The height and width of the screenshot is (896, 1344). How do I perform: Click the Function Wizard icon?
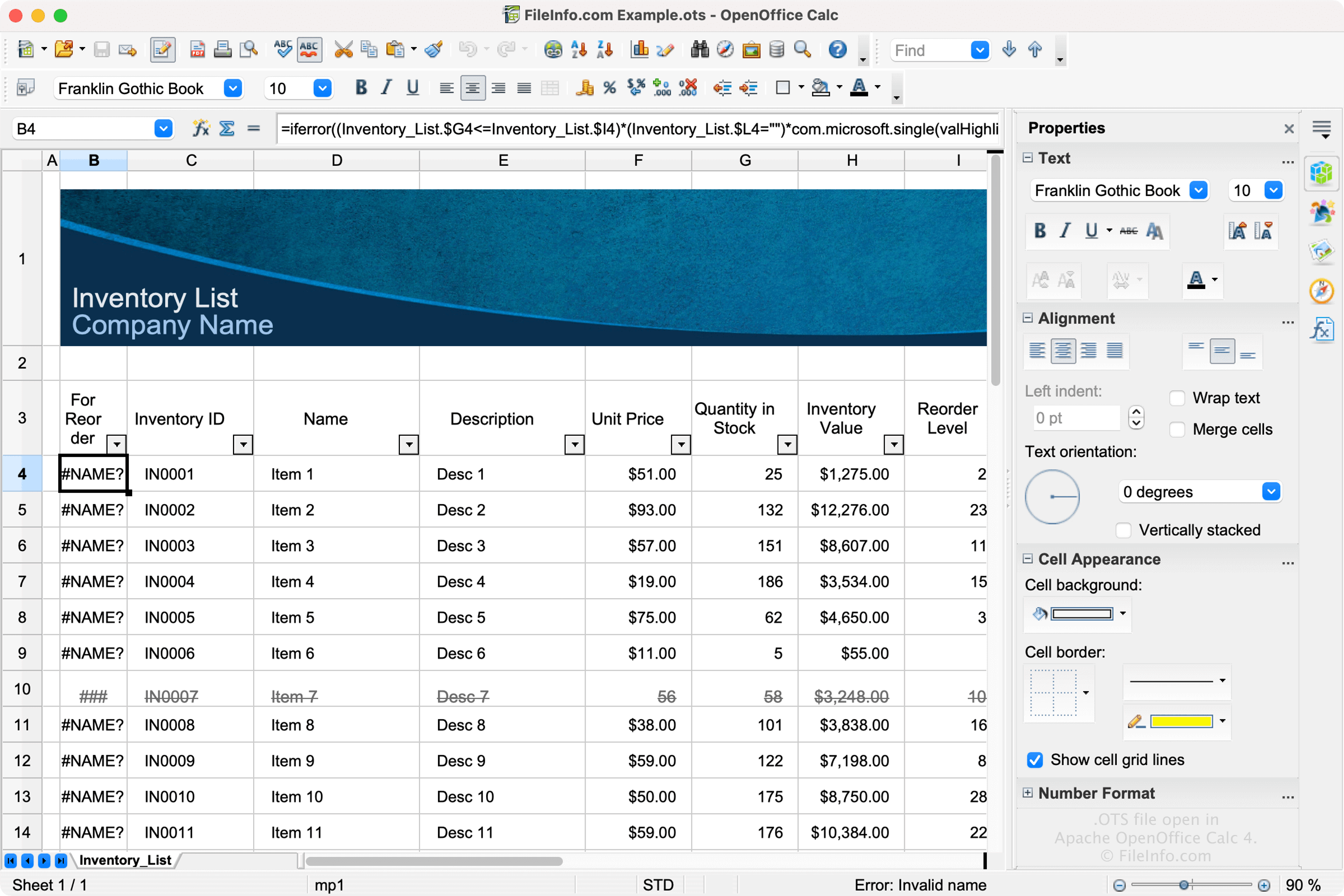(201, 128)
